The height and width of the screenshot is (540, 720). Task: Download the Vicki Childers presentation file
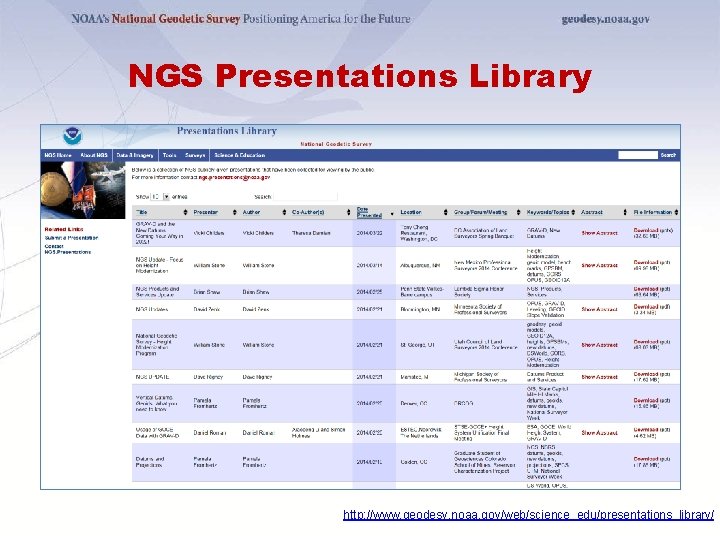click(646, 231)
